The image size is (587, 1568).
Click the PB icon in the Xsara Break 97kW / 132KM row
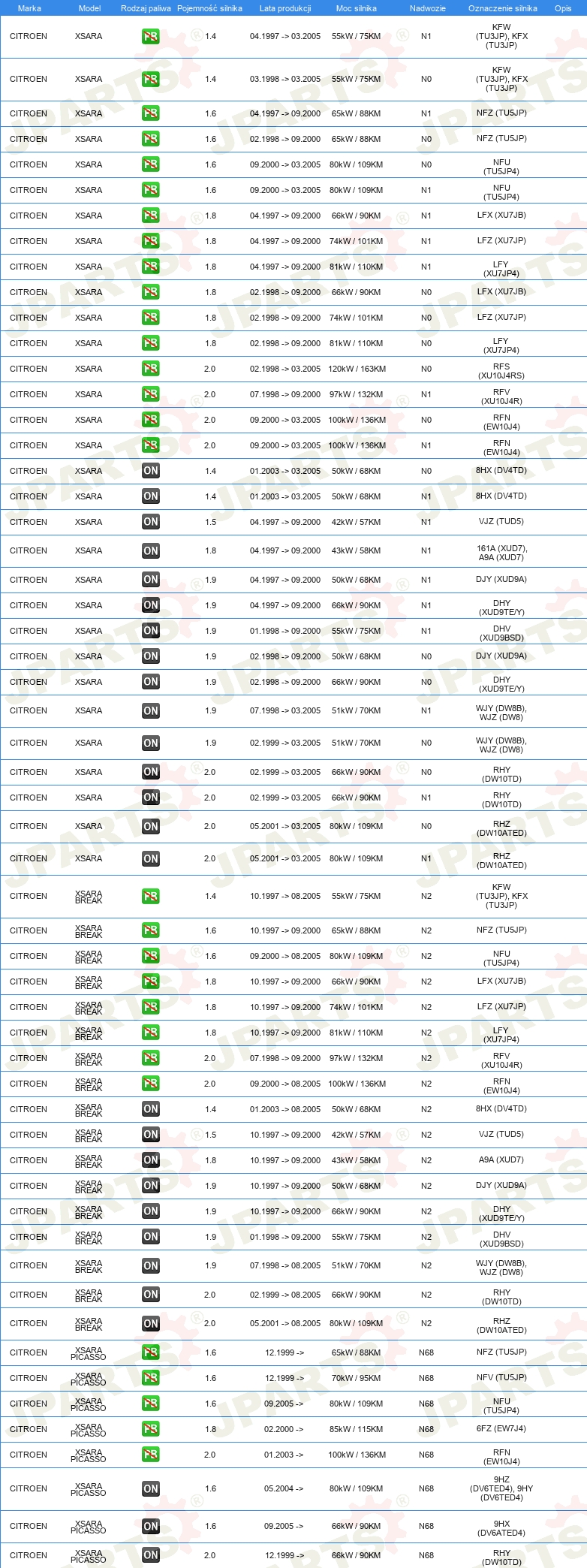tap(151, 1058)
